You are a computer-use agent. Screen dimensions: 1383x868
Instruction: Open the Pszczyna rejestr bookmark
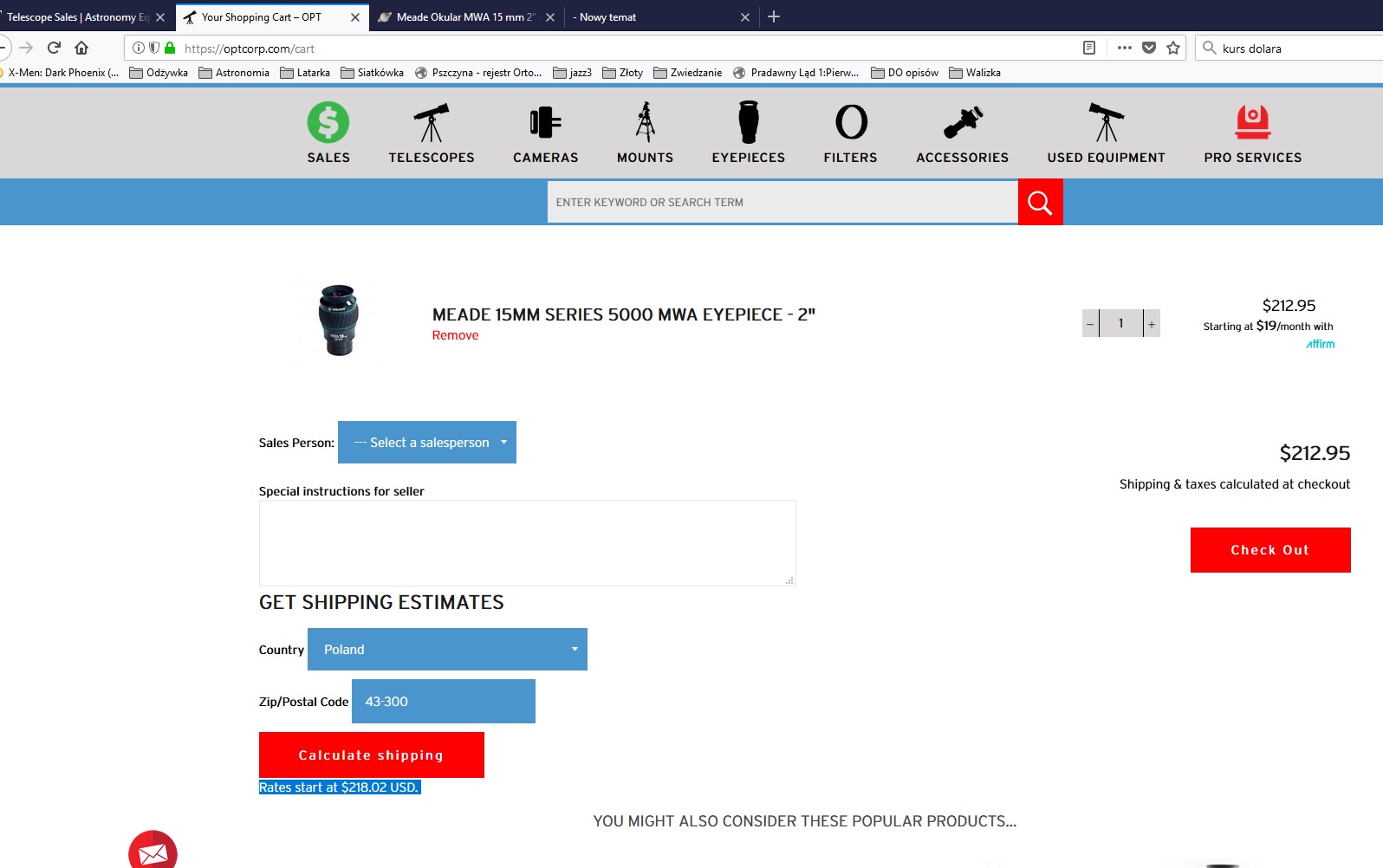point(478,73)
